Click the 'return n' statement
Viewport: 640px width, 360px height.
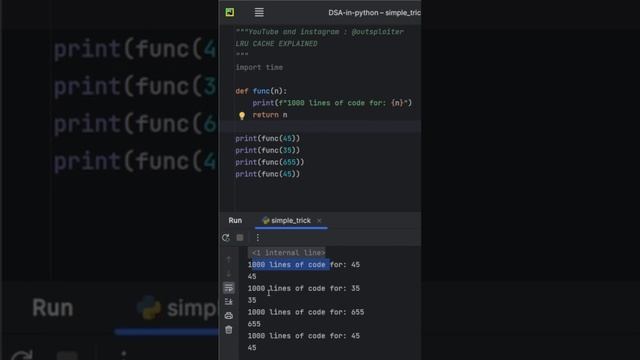point(270,115)
